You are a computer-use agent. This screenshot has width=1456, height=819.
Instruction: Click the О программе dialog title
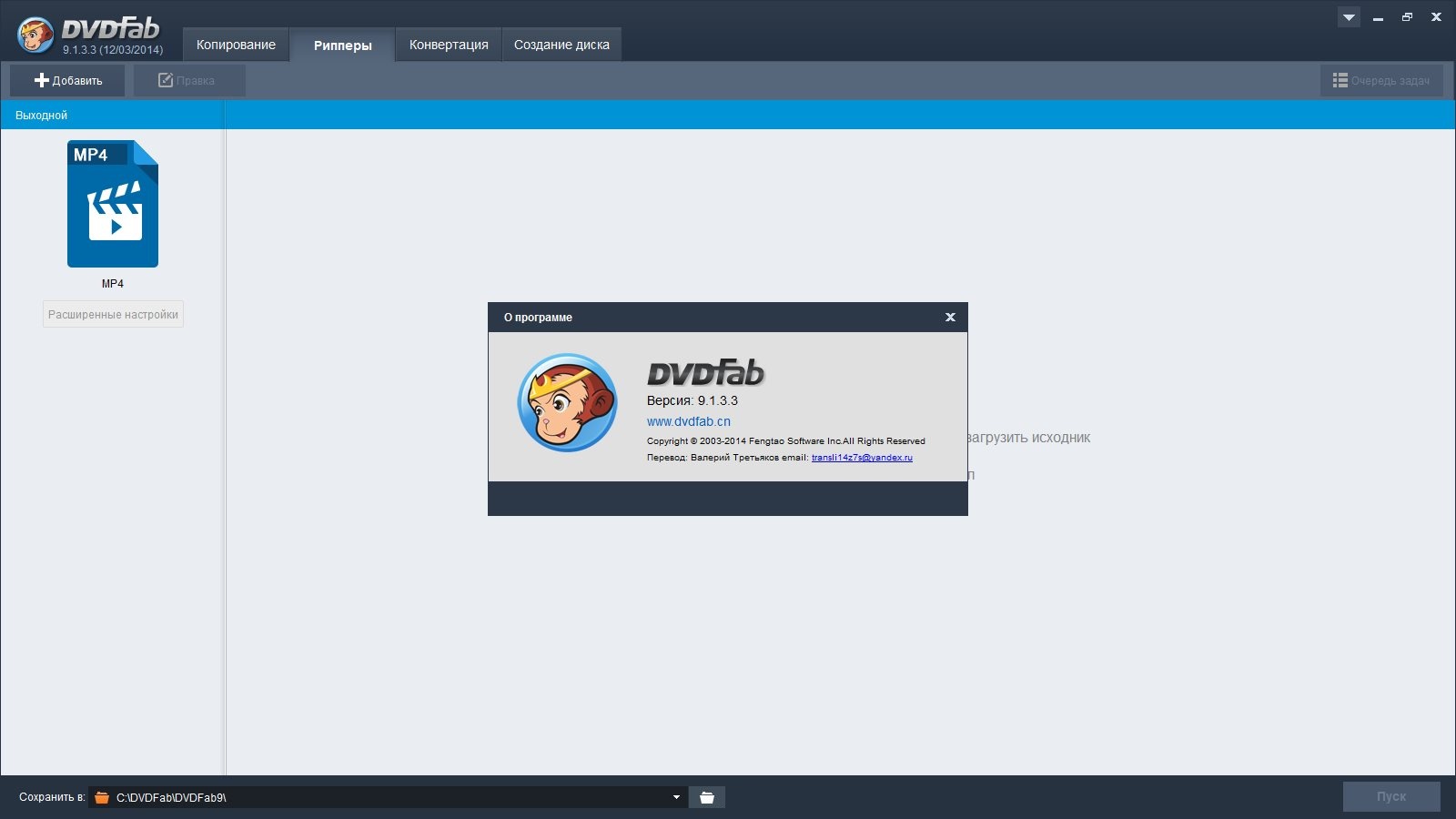[538, 318]
